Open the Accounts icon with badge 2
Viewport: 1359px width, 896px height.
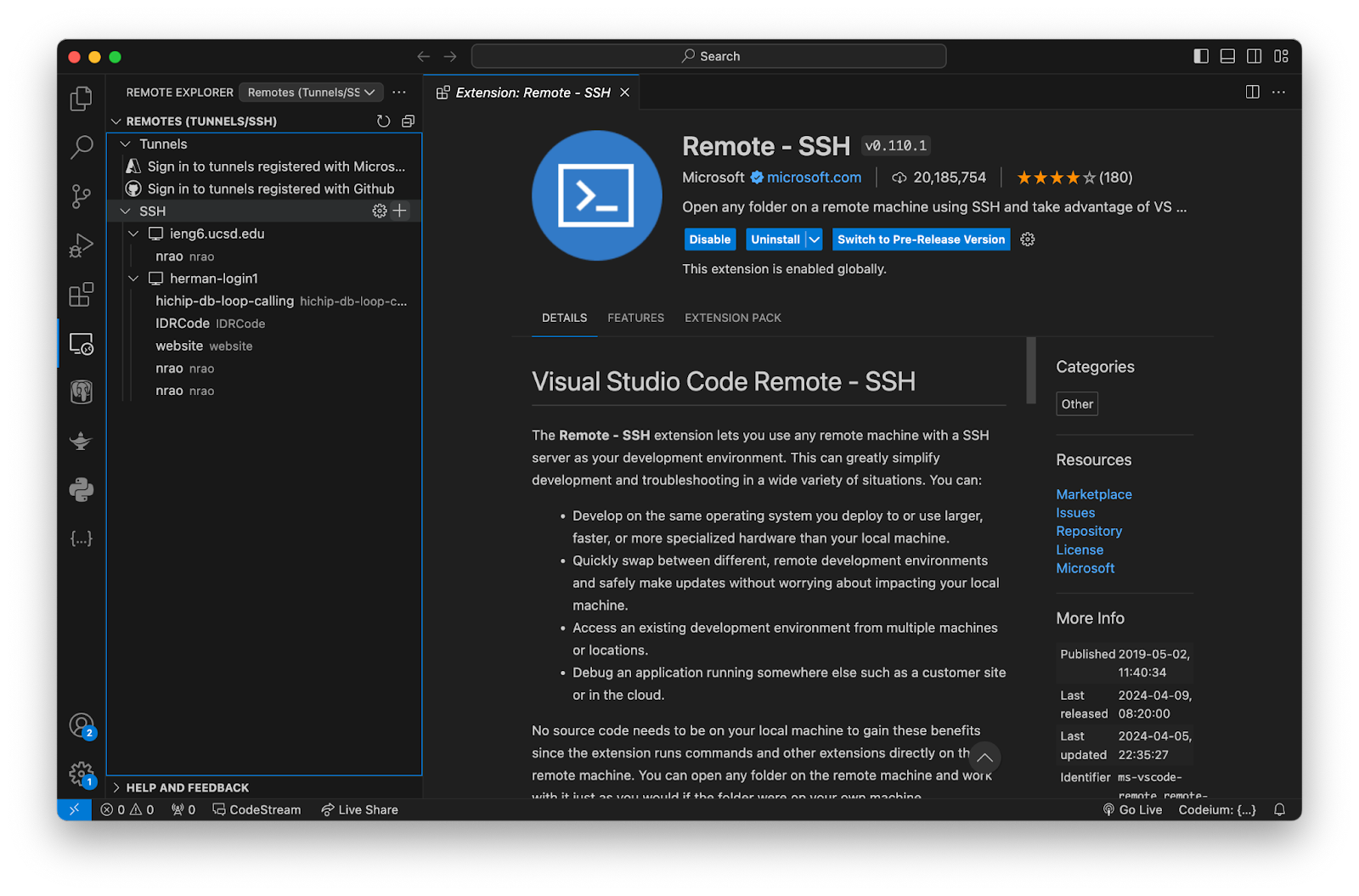(x=82, y=726)
